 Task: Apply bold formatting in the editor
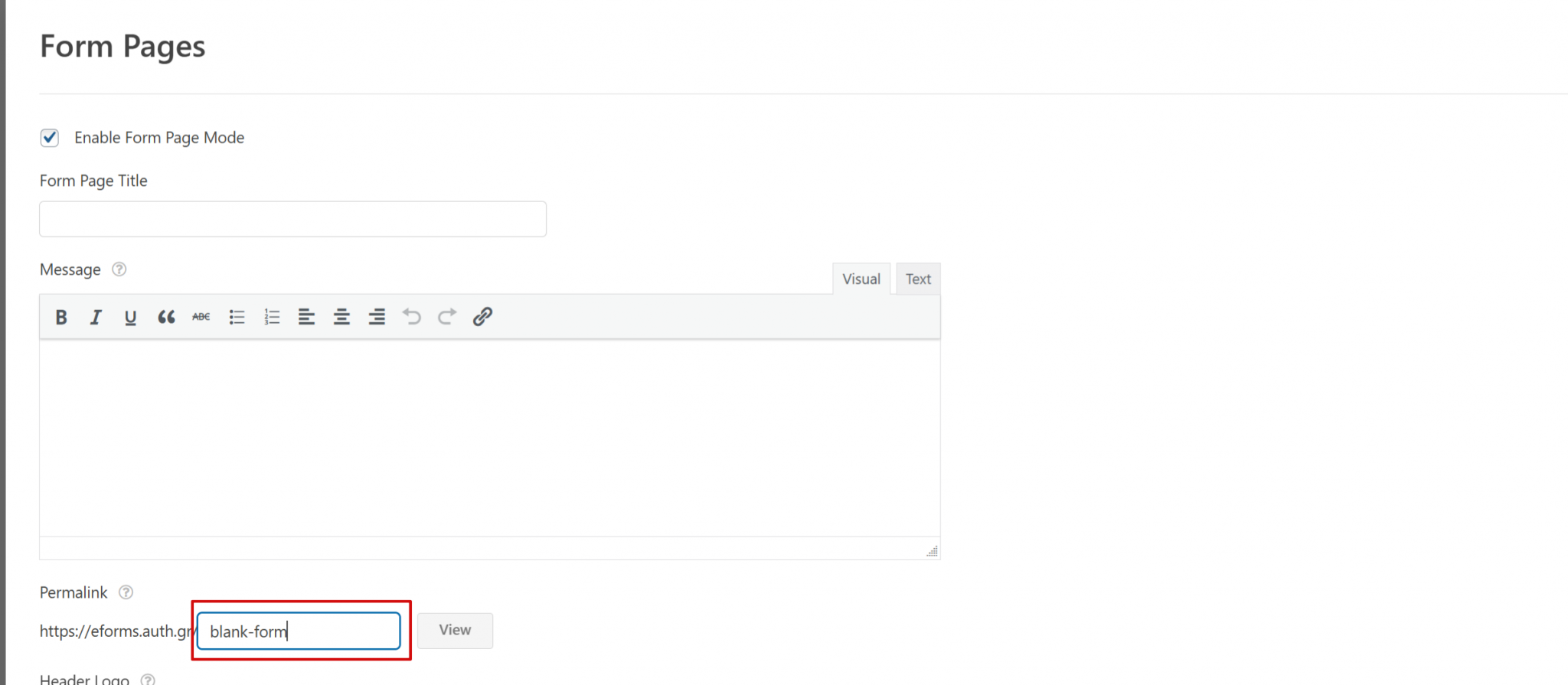click(x=60, y=316)
